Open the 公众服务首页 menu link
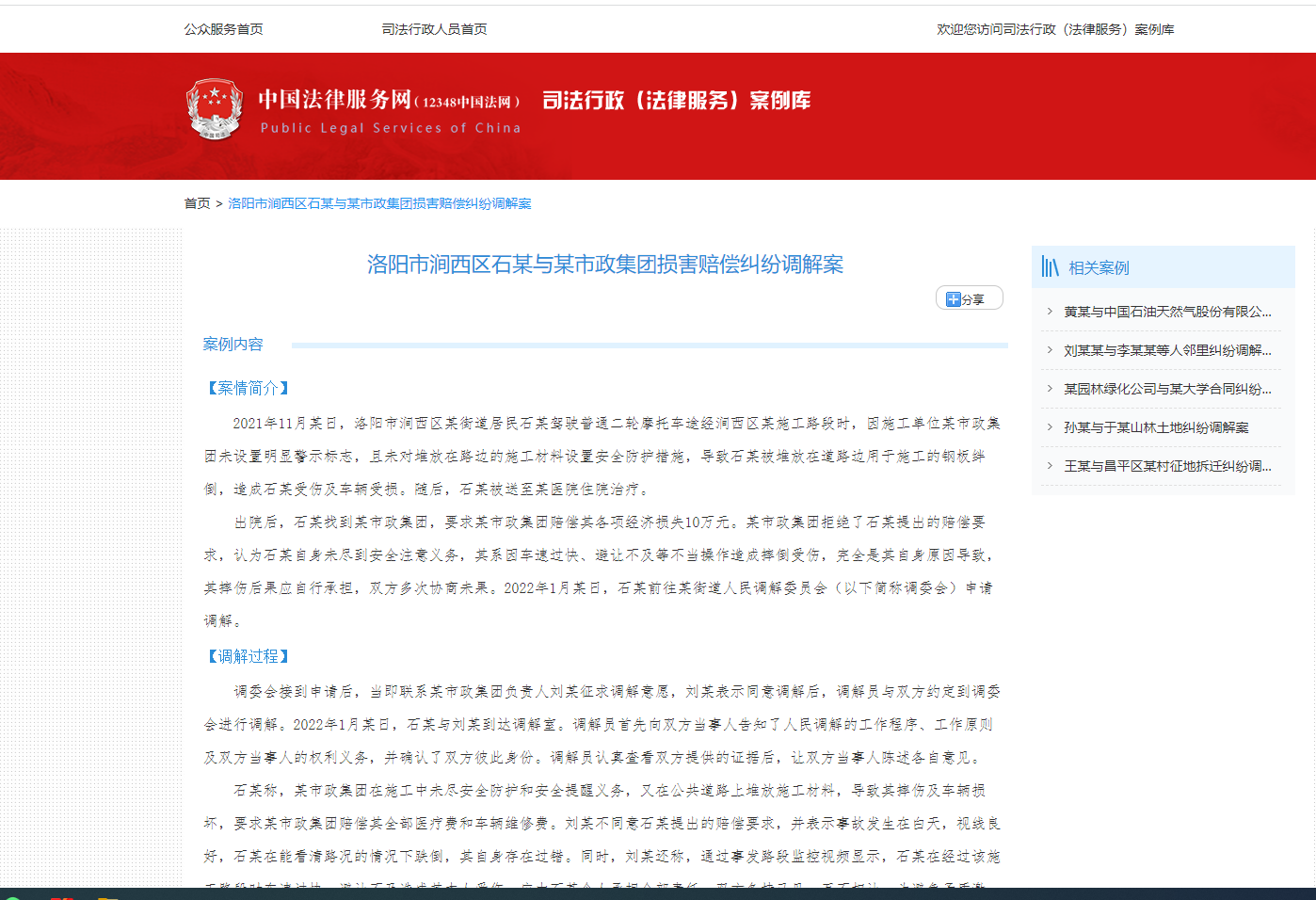This screenshot has width=1316, height=900. [223, 29]
